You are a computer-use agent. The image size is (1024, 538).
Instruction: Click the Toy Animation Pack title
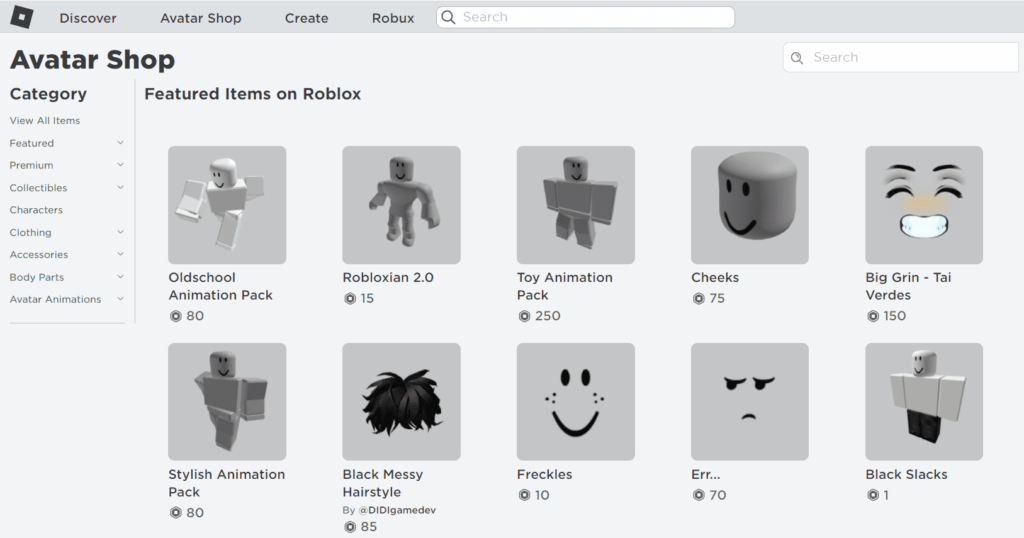tap(565, 286)
